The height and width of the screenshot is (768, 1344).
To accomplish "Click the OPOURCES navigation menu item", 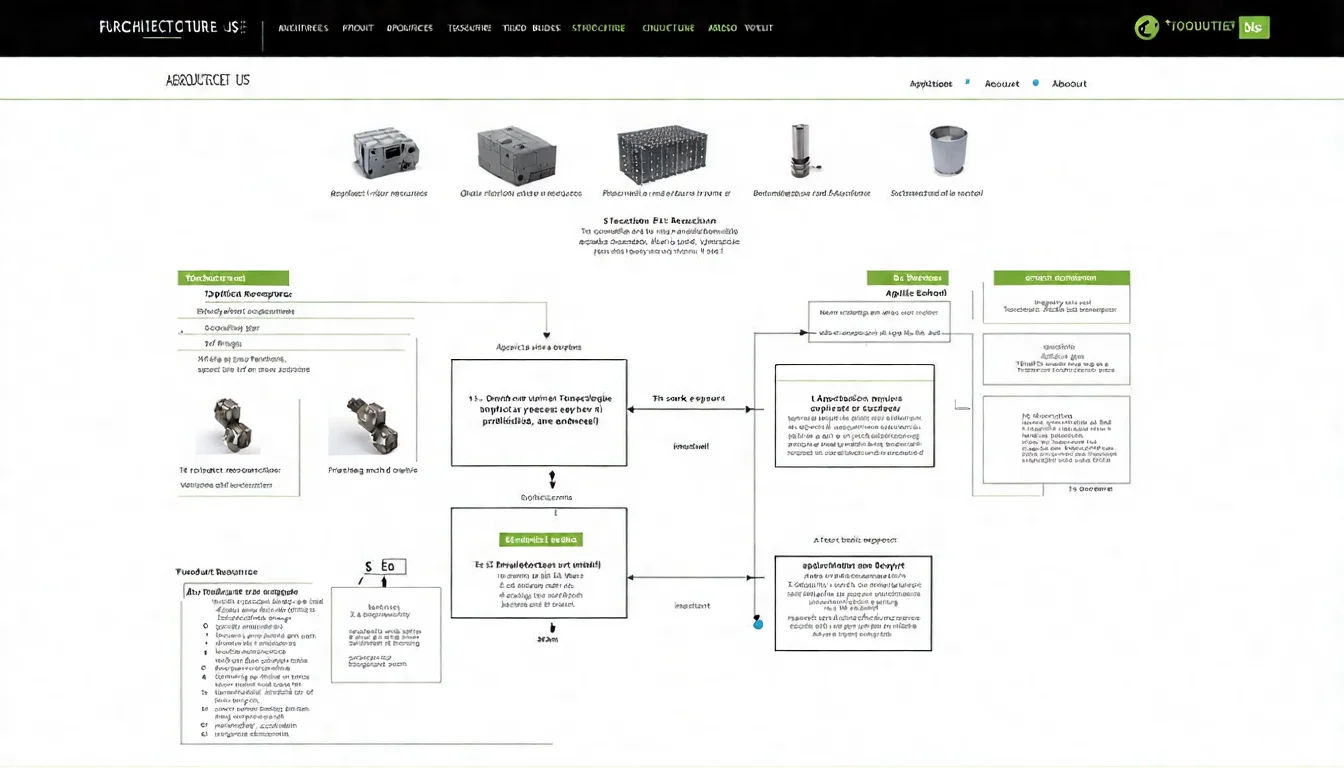I will coord(409,28).
